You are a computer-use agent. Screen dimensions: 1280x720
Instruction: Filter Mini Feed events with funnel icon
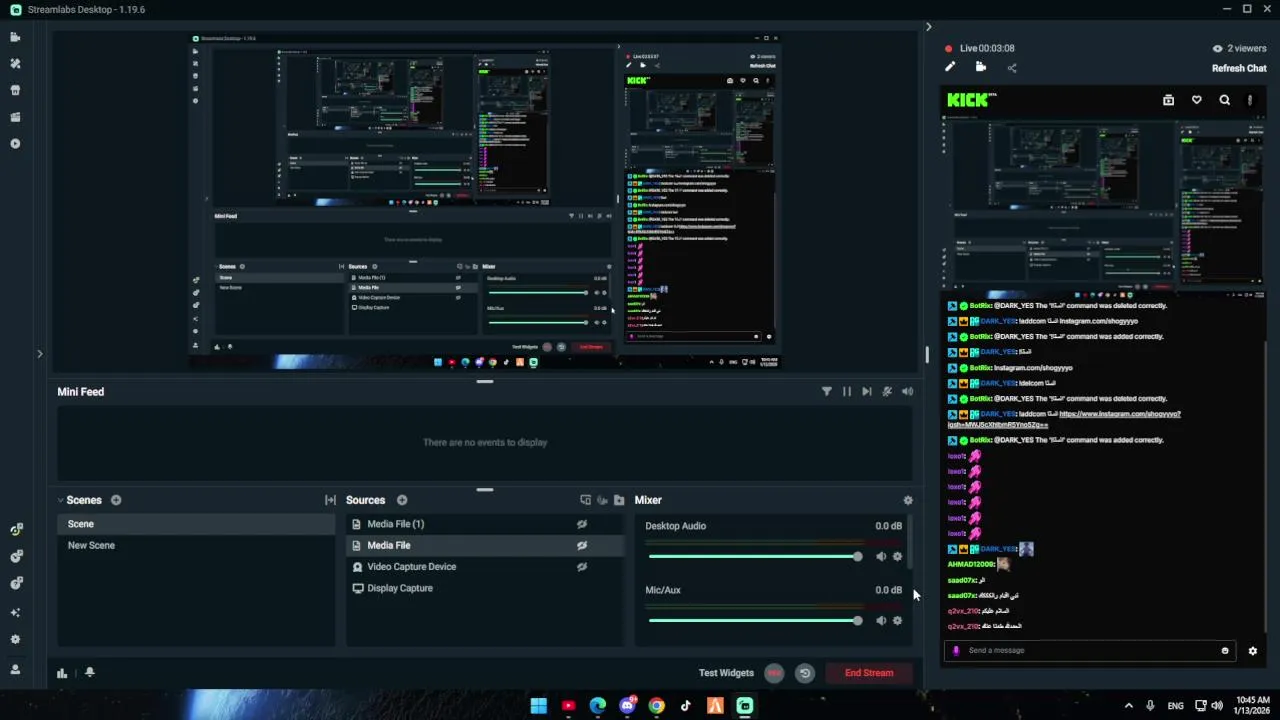pyautogui.click(x=826, y=392)
